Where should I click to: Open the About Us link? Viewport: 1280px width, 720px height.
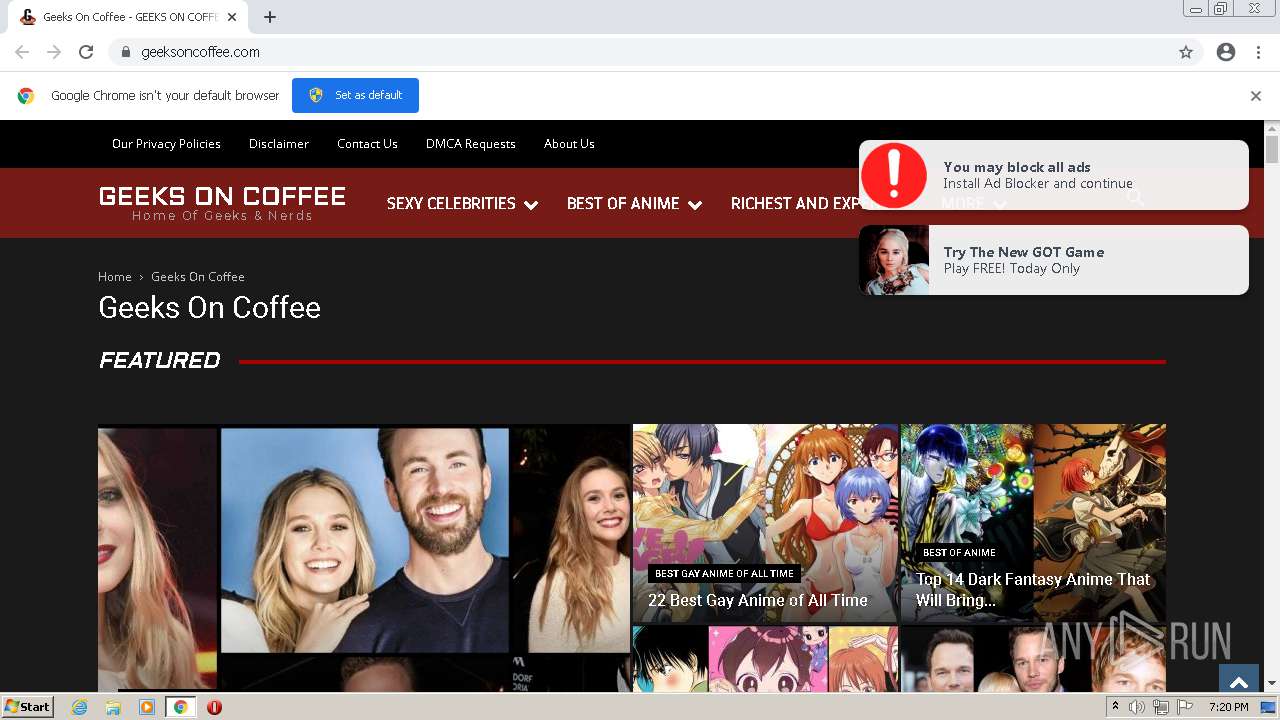[x=569, y=144]
